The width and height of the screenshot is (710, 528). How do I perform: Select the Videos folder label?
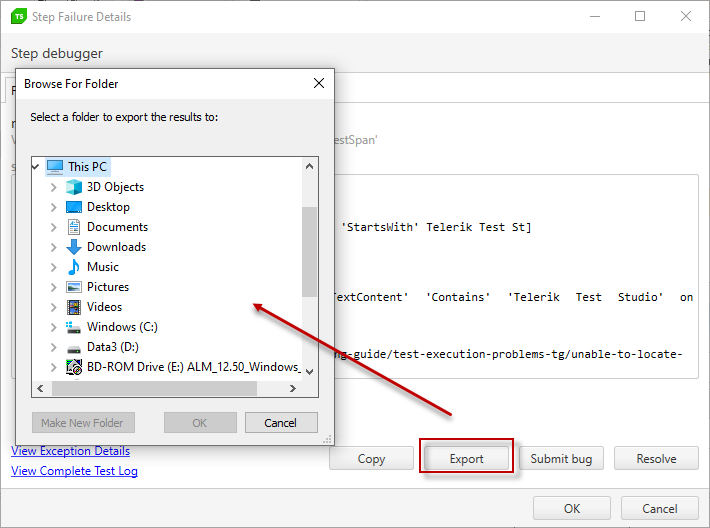tap(104, 307)
